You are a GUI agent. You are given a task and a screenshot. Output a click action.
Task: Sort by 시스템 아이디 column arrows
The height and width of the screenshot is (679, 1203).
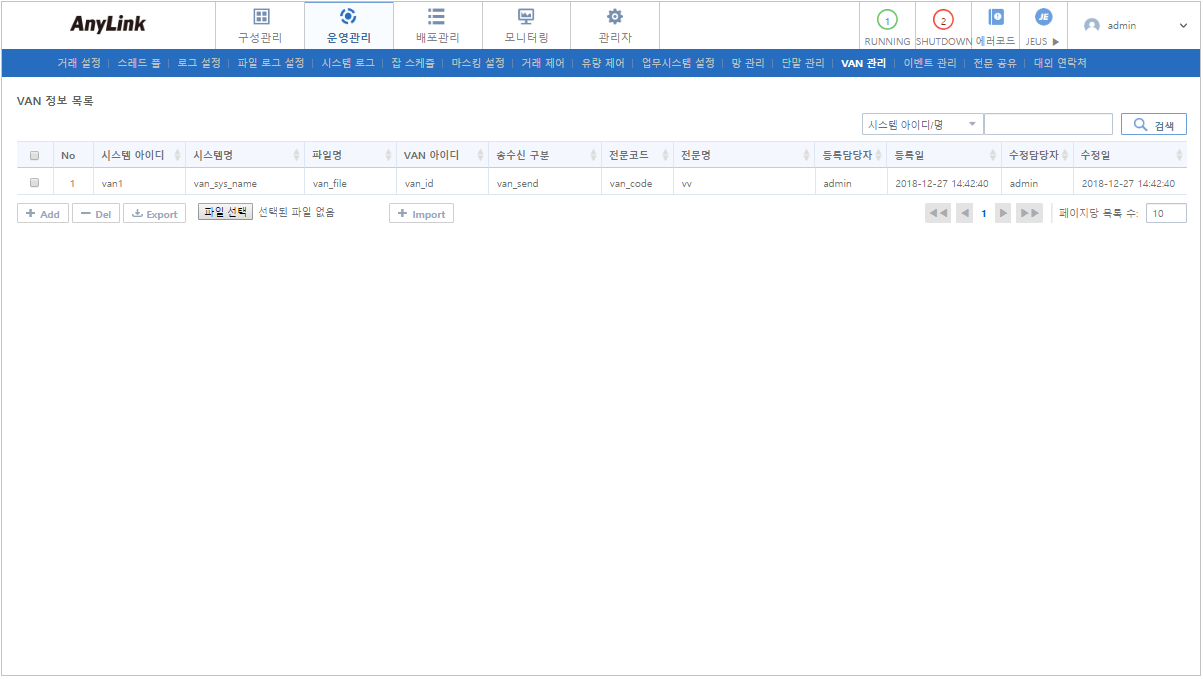(178, 156)
